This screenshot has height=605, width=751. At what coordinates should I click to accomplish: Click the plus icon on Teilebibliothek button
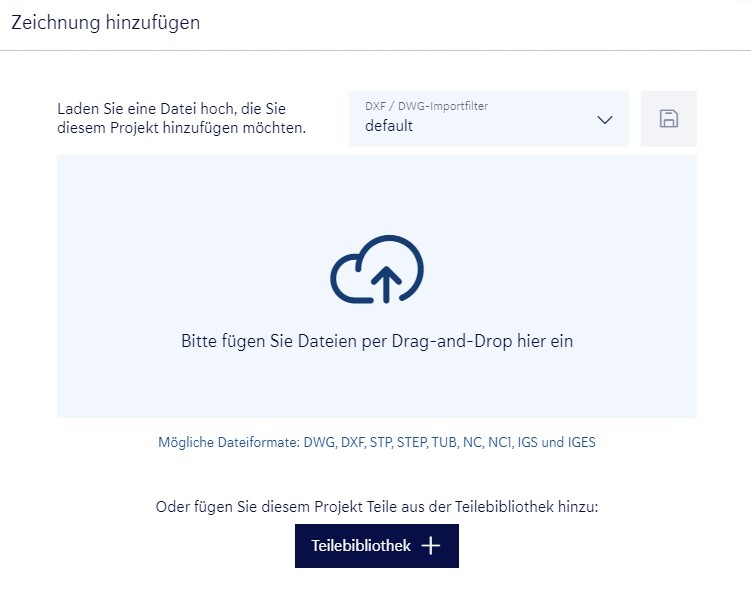coord(430,546)
